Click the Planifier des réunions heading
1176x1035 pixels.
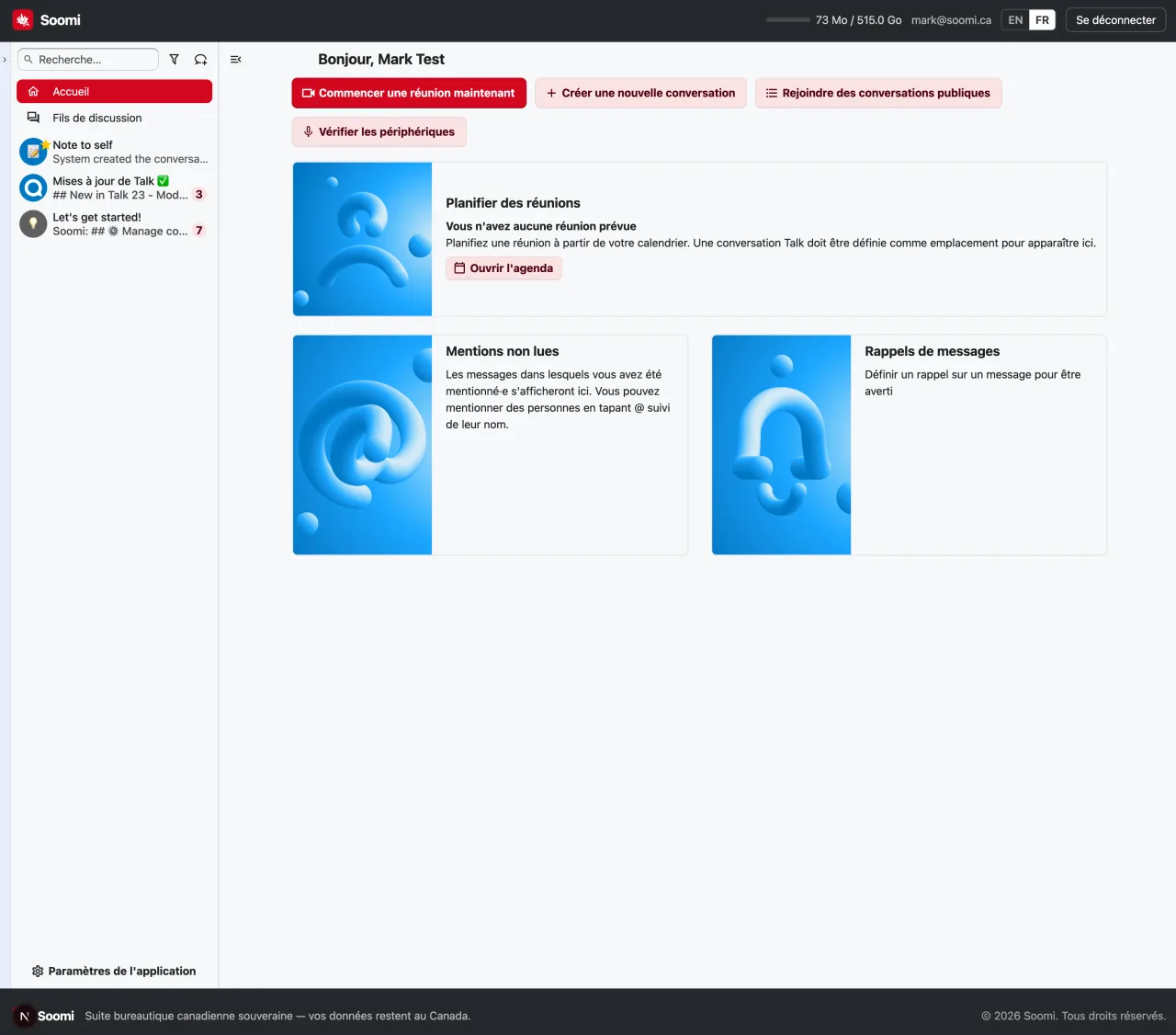[x=513, y=203]
